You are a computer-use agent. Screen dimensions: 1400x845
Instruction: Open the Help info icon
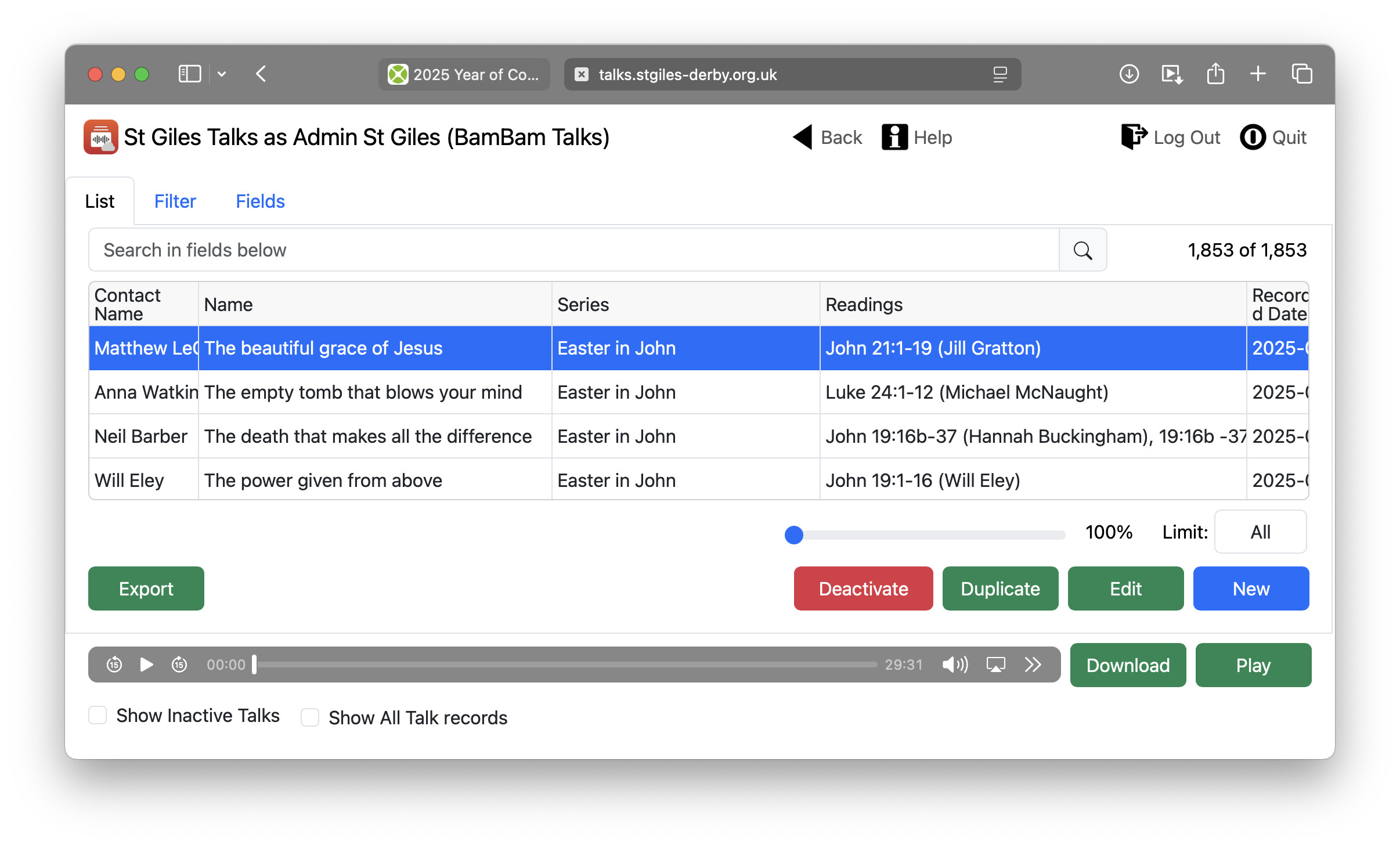click(894, 138)
